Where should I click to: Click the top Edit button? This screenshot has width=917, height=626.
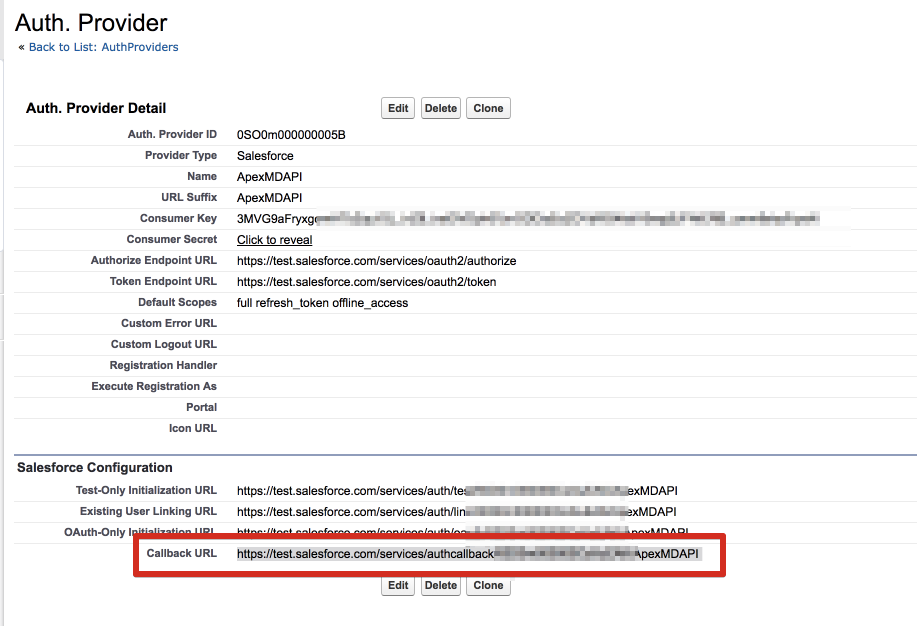pos(398,108)
